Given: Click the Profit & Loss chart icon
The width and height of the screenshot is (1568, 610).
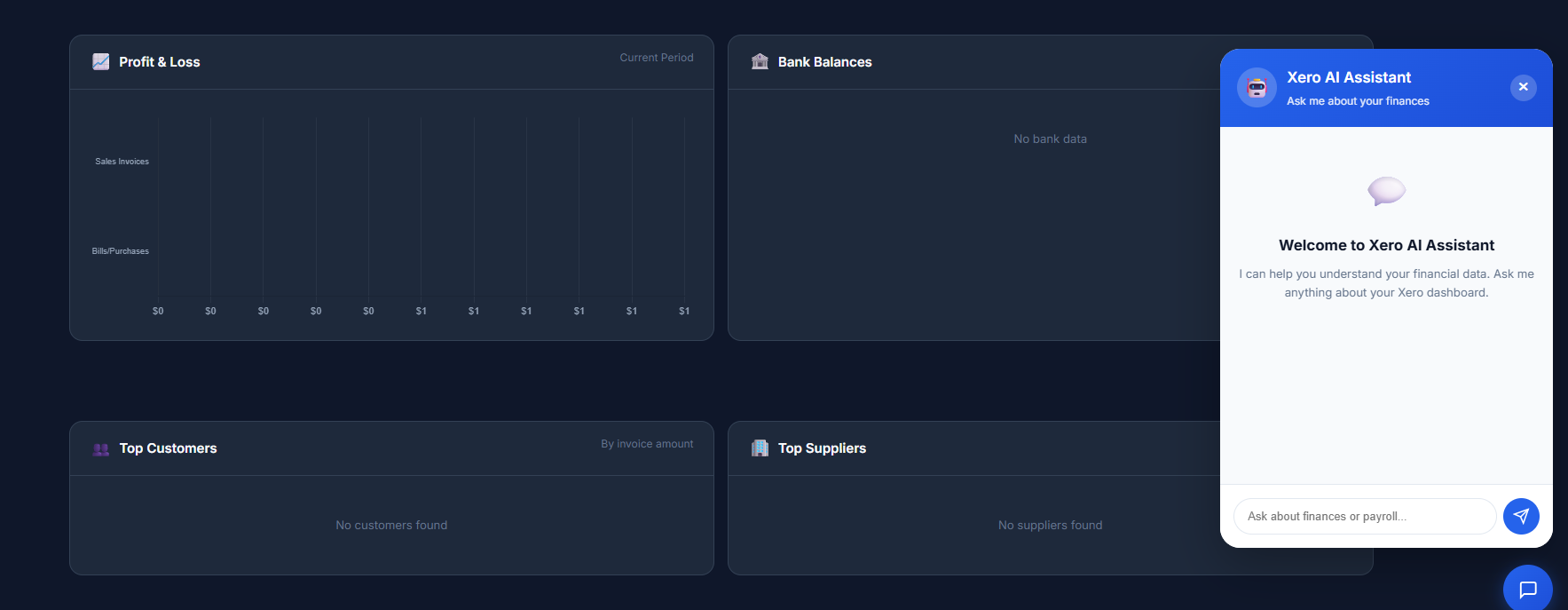Looking at the screenshot, I should pyautogui.click(x=101, y=62).
